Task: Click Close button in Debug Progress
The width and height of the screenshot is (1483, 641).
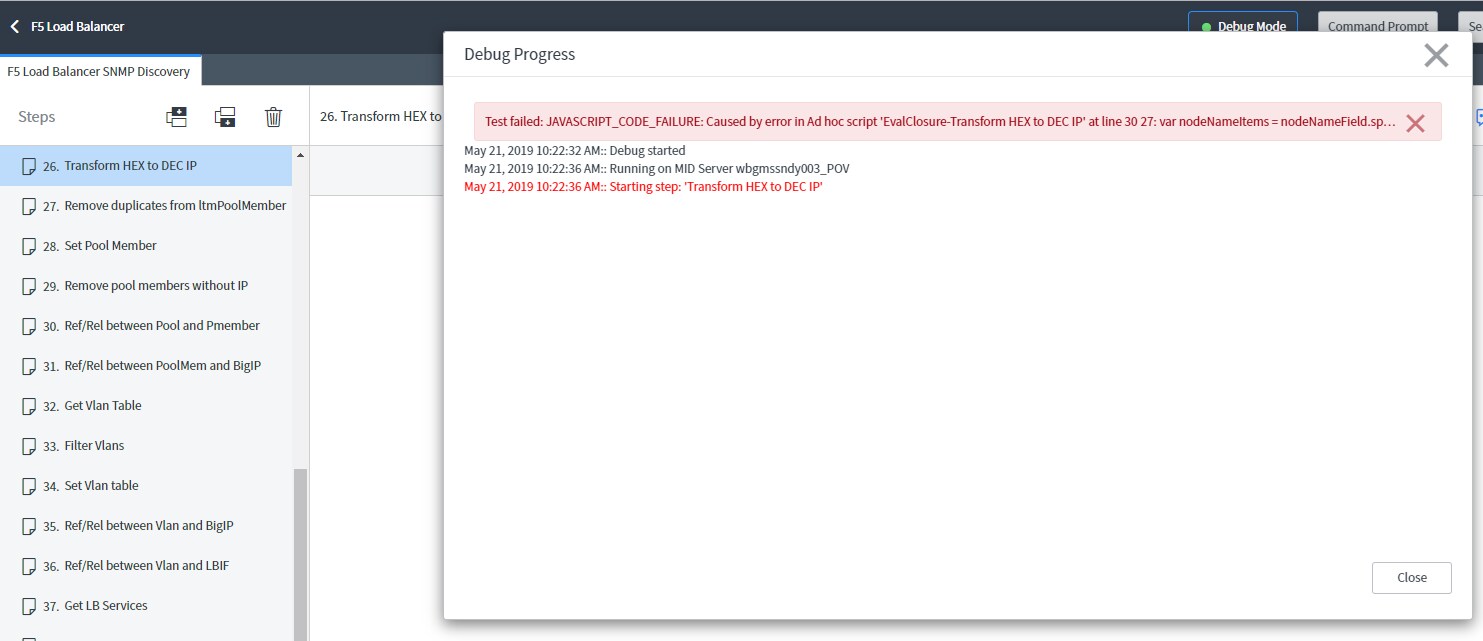Action: coord(1411,577)
